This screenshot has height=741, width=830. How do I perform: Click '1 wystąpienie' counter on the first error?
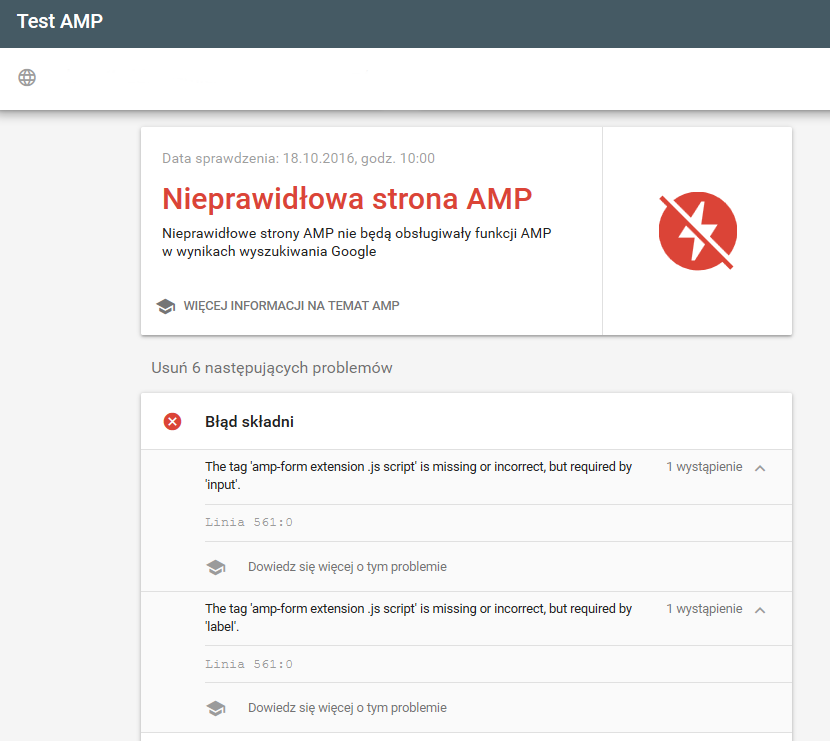(704, 467)
